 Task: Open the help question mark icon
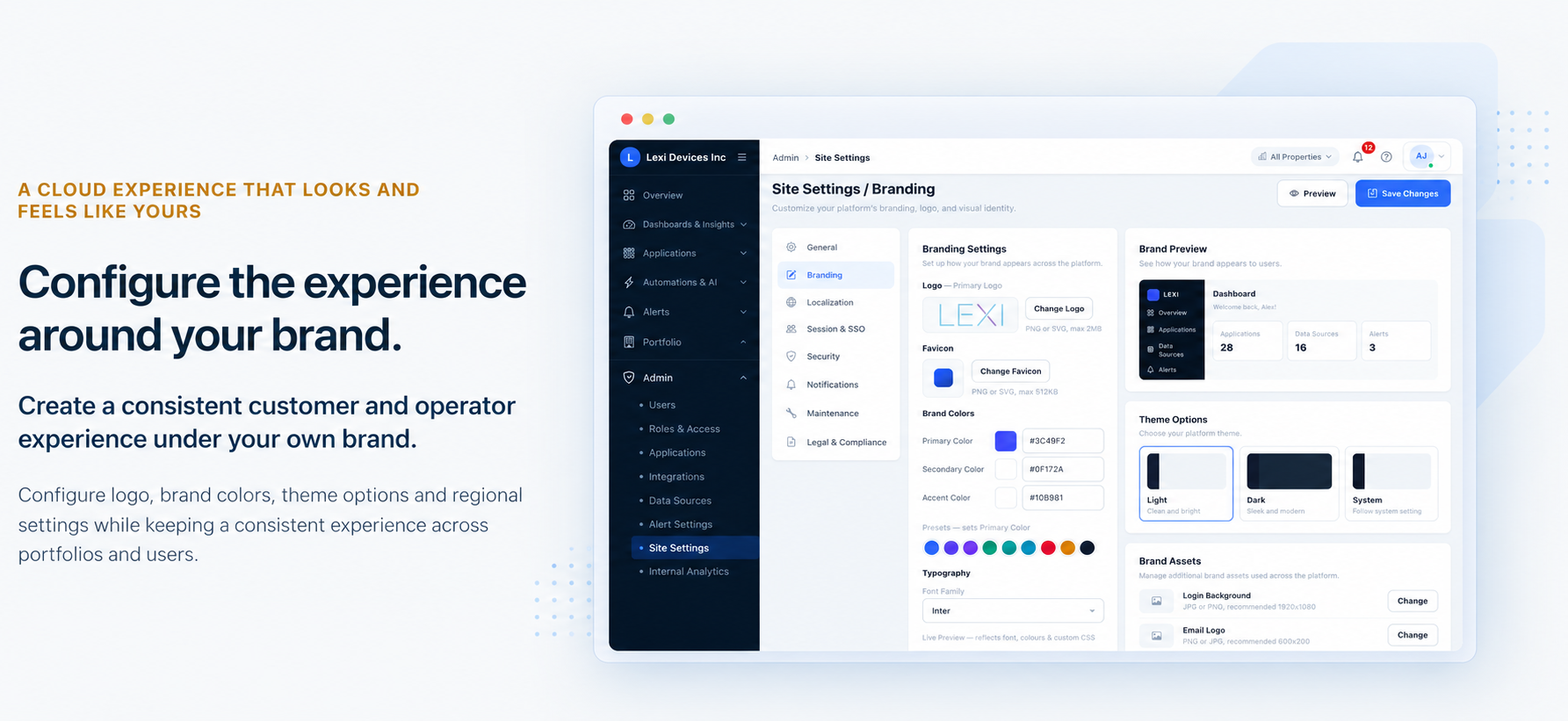pyautogui.click(x=1386, y=156)
